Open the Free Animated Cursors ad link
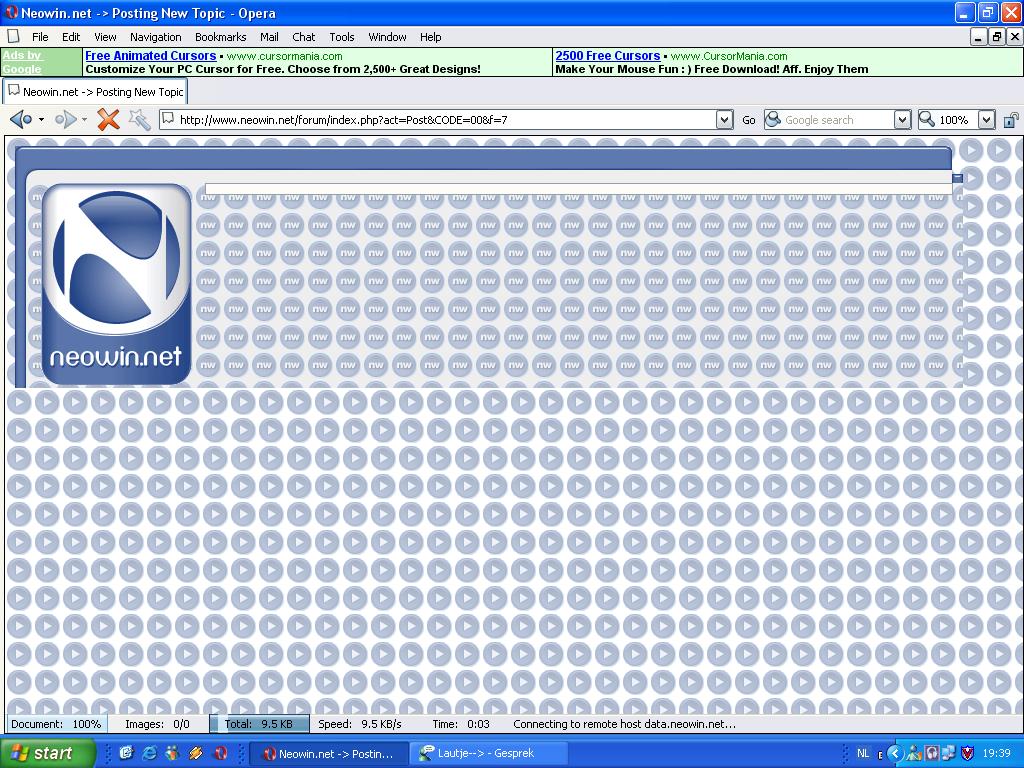 [151, 56]
